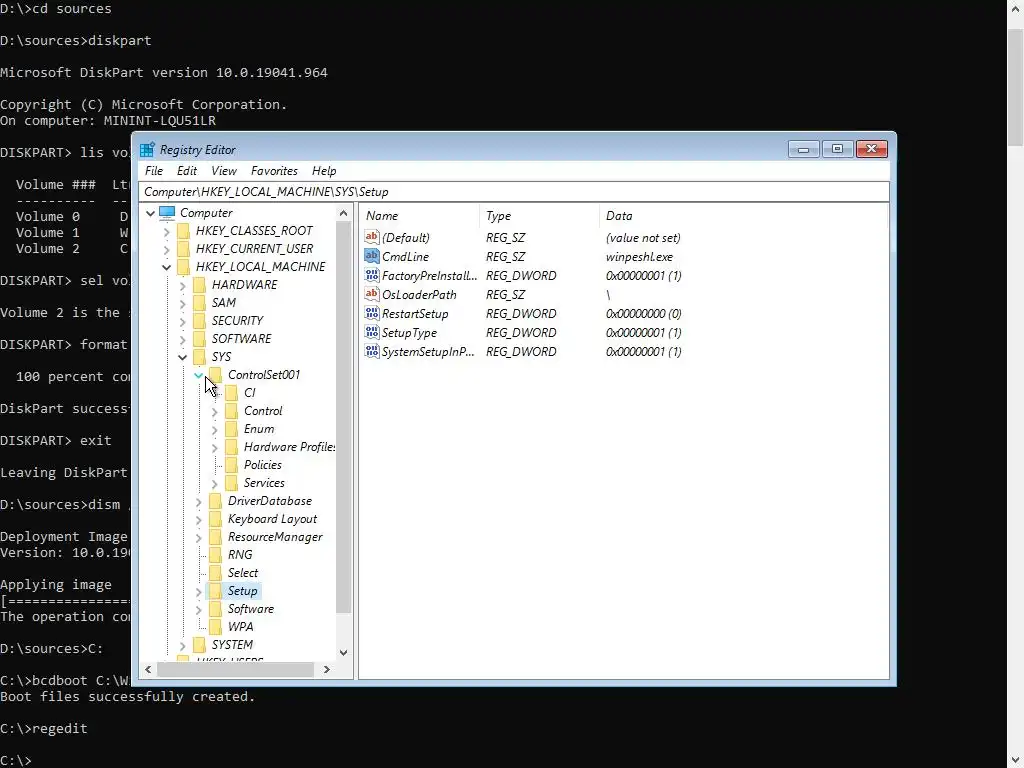Collapse the SYS loaded hive
The width and height of the screenshot is (1024, 768).
(182, 357)
